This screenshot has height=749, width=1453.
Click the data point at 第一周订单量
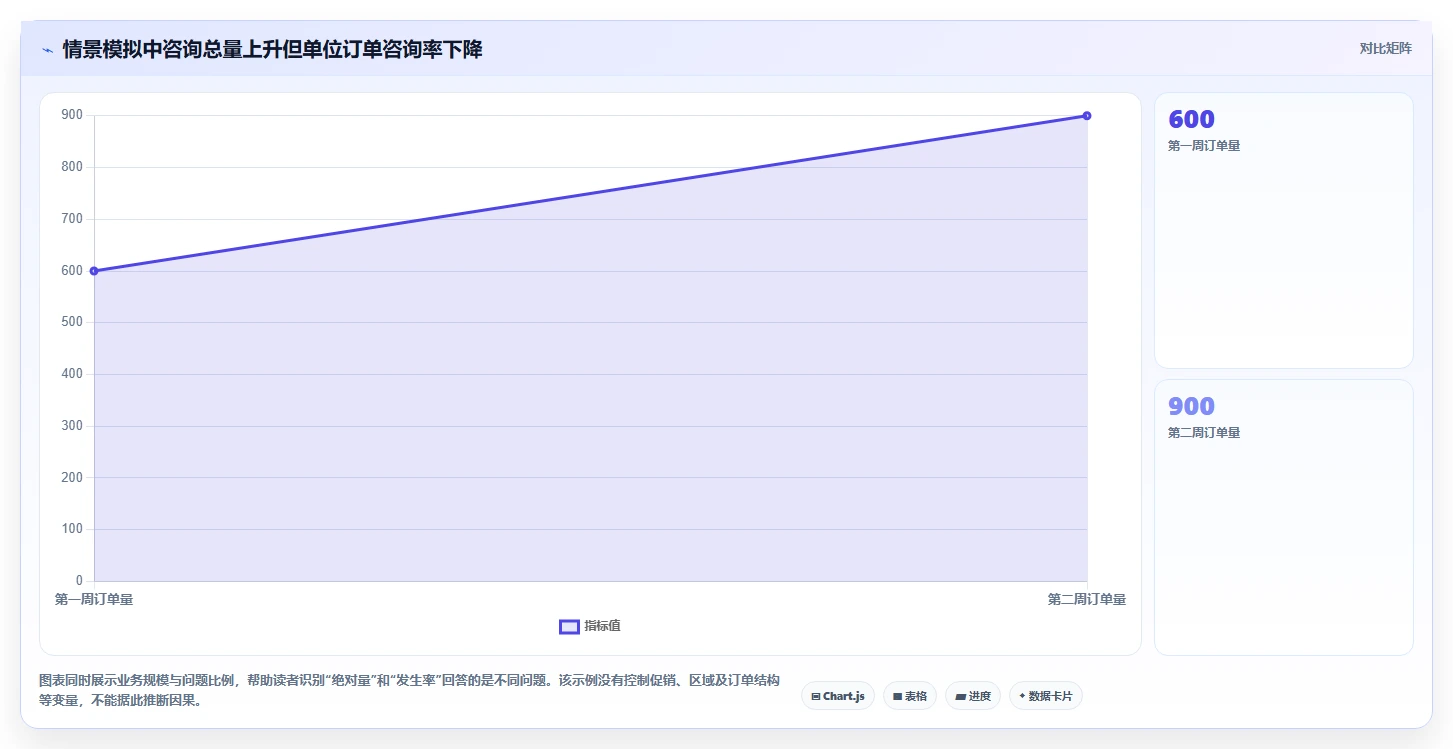click(x=94, y=271)
